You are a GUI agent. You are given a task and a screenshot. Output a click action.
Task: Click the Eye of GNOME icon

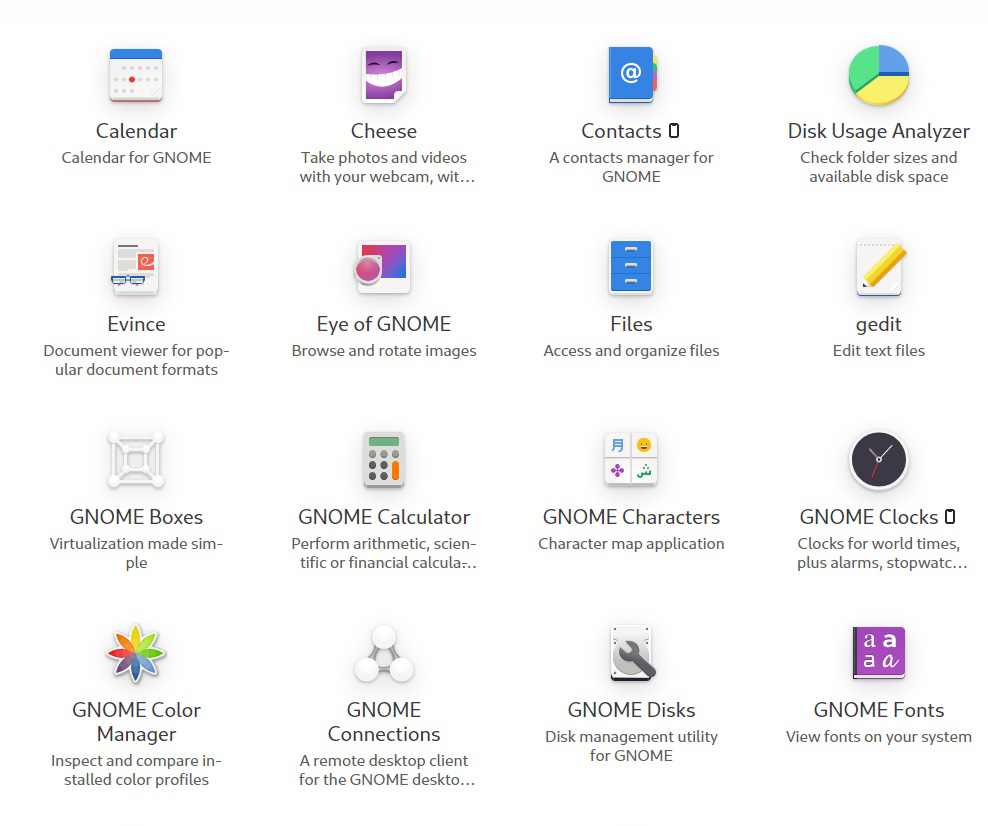(x=382, y=268)
